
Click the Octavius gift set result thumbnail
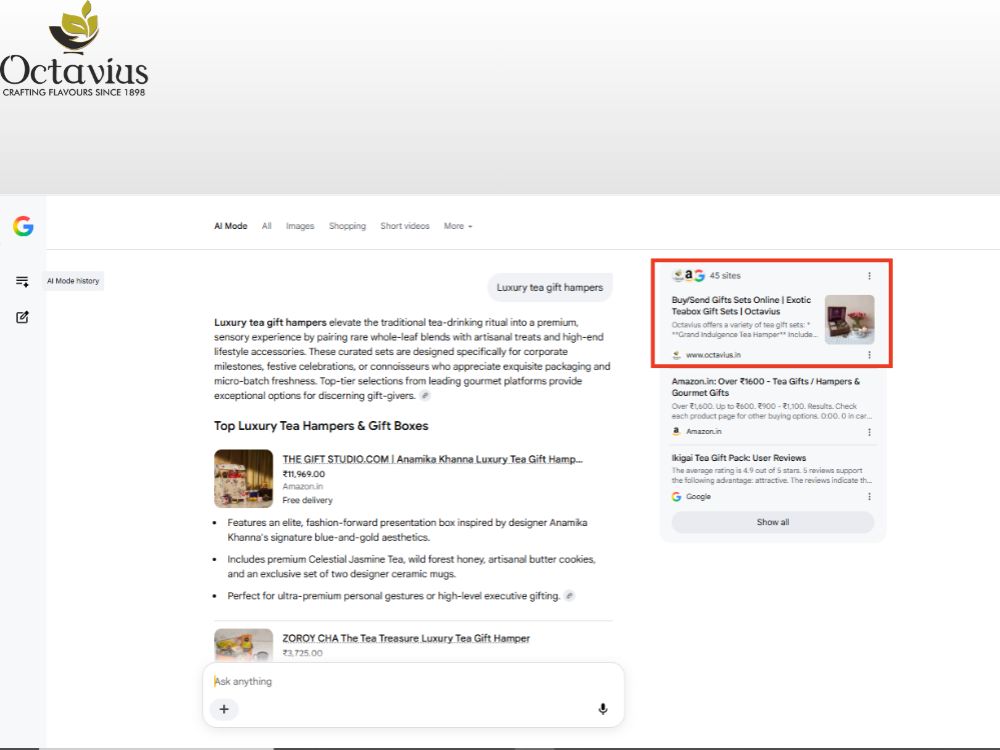(849, 320)
